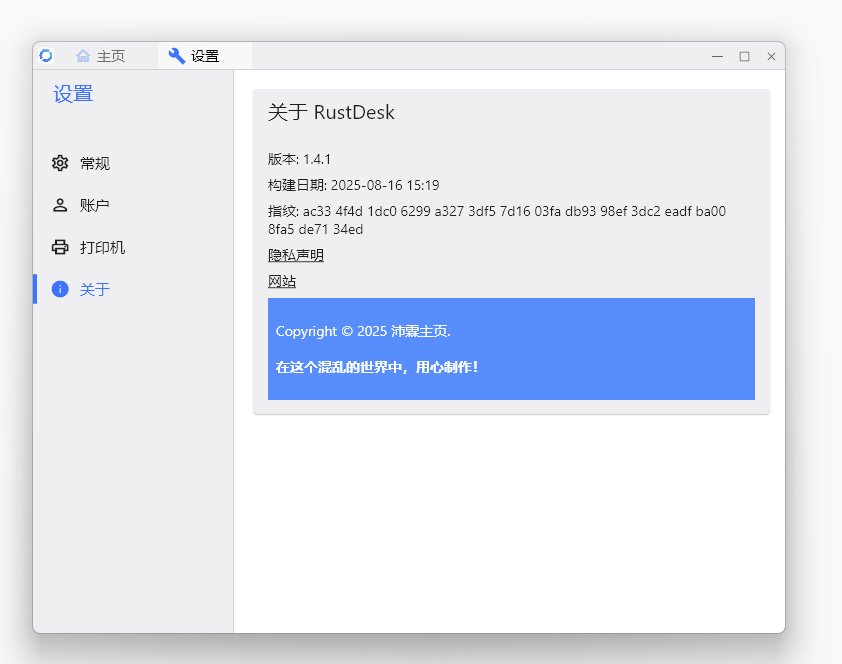Select the 设置 tab label
The height and width of the screenshot is (664, 842).
(x=205, y=56)
